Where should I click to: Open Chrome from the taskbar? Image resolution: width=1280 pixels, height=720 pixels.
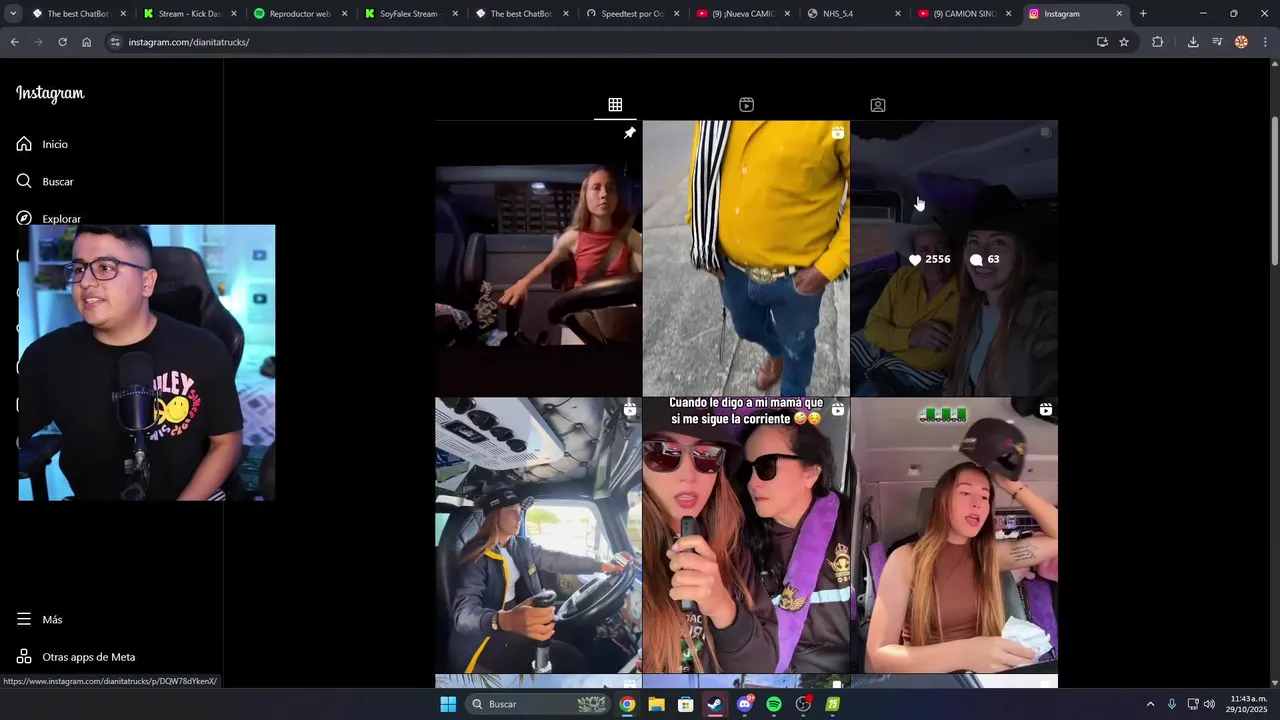627,704
